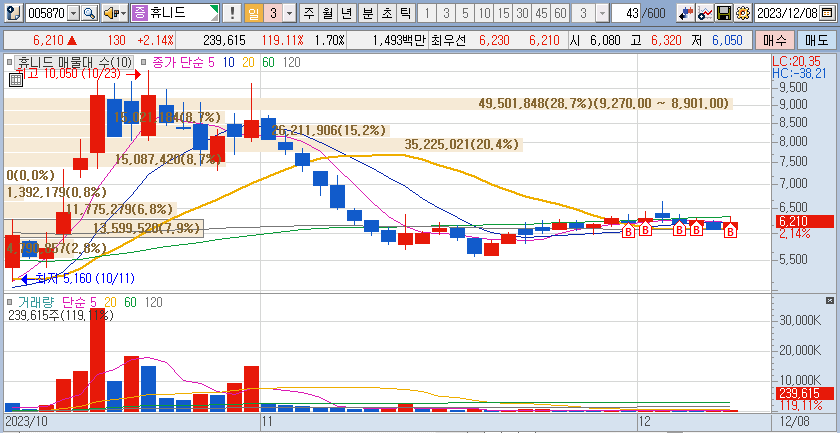Click the pink 3 period button

click(273, 13)
